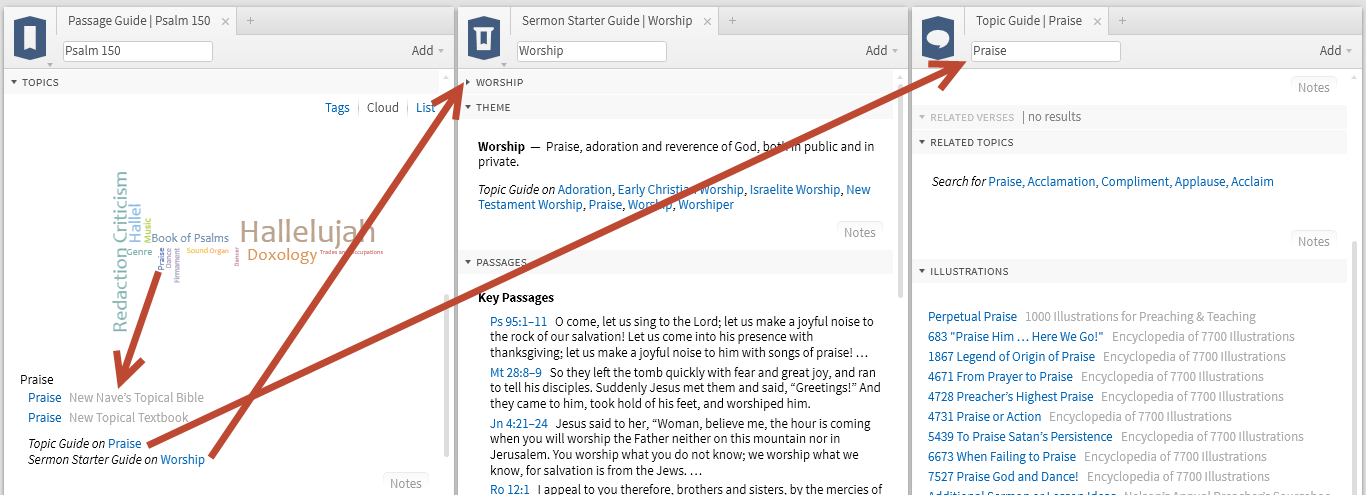1366x495 pixels.
Task: Expand the Worship section
Action: [x=467, y=83]
